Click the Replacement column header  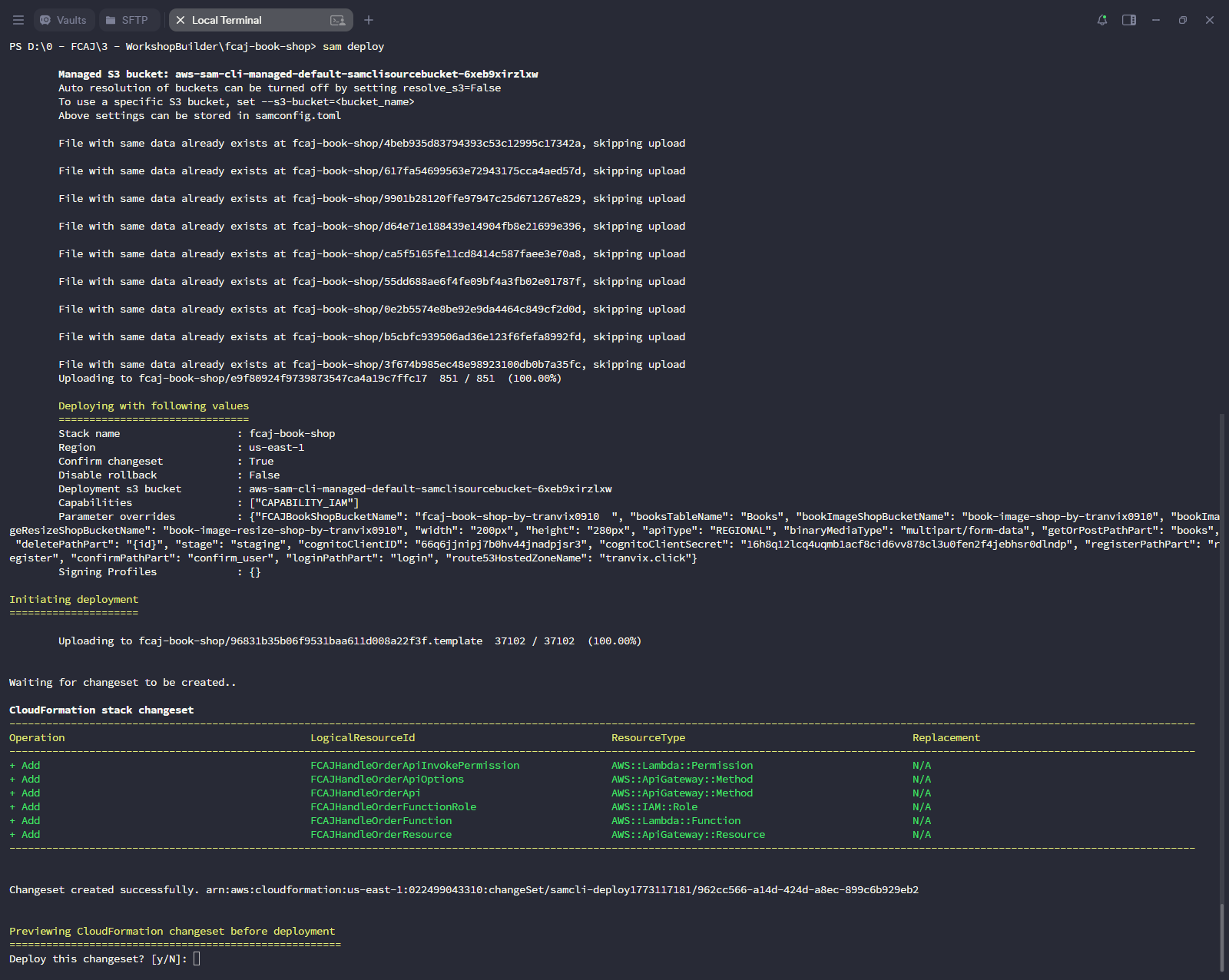pyautogui.click(x=946, y=737)
